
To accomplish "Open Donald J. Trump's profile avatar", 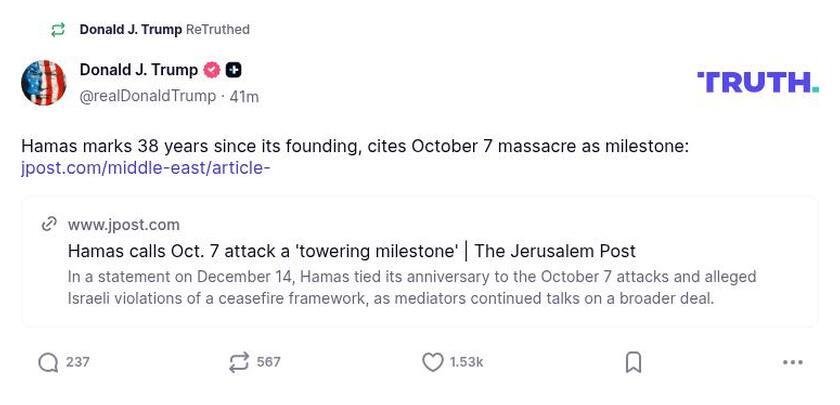I will click(x=44, y=83).
